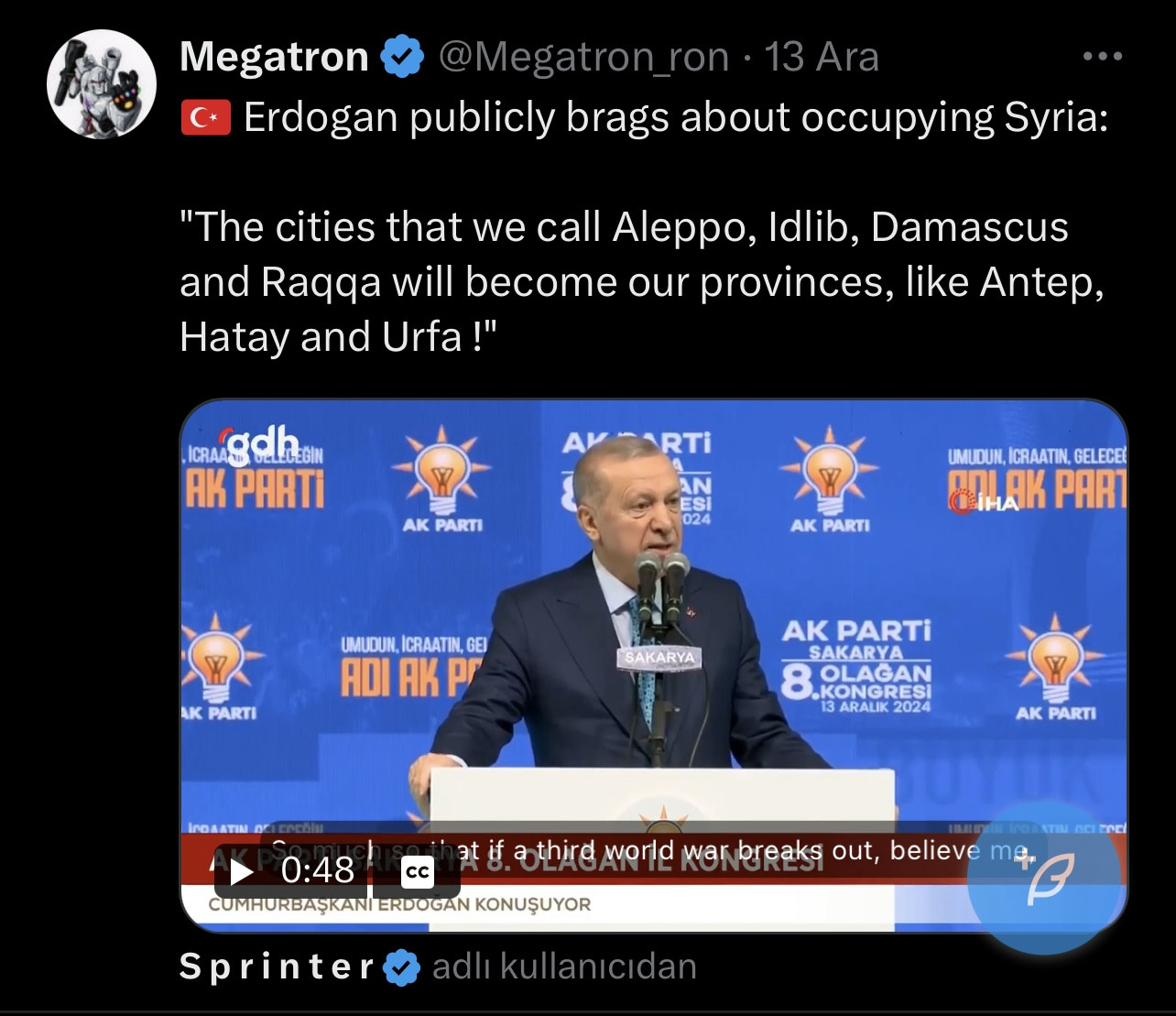Open the @Megatron_ron handle link
Viewport: 1176px width, 1016px height.
coord(583,58)
